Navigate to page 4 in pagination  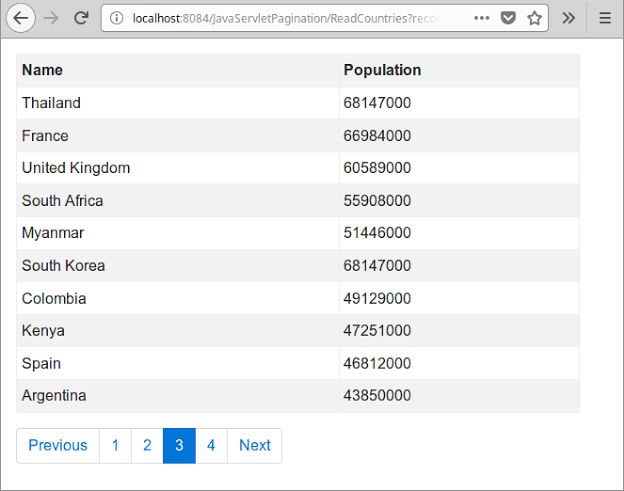click(211, 446)
